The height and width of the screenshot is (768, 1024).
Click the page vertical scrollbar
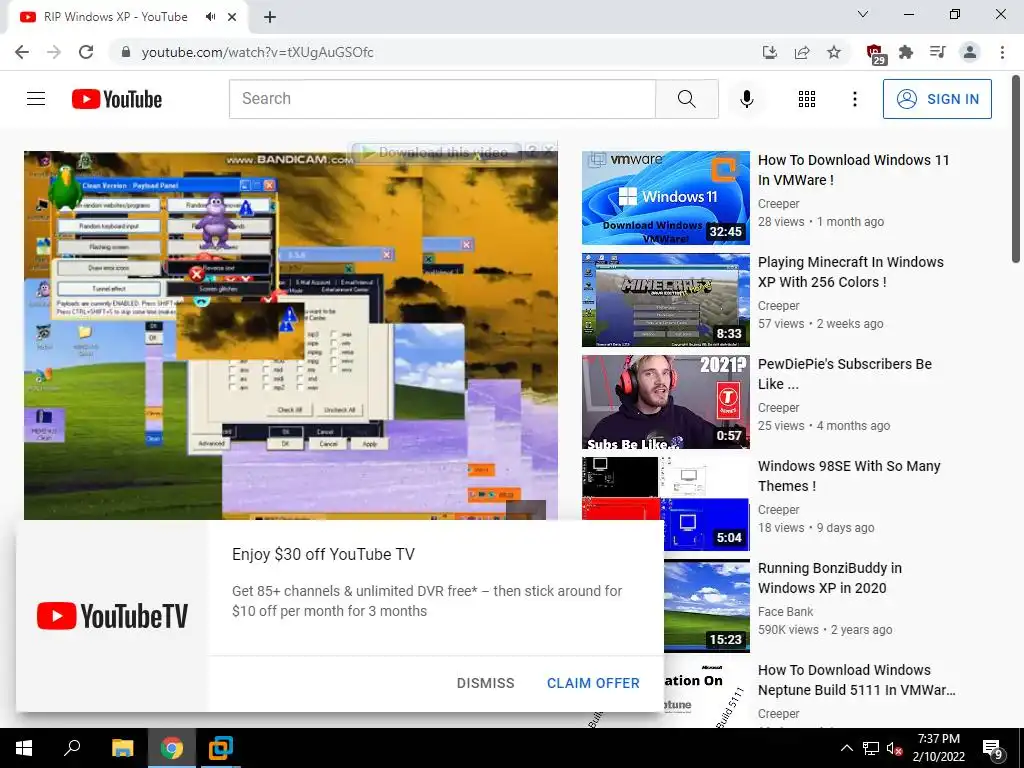click(x=1016, y=170)
